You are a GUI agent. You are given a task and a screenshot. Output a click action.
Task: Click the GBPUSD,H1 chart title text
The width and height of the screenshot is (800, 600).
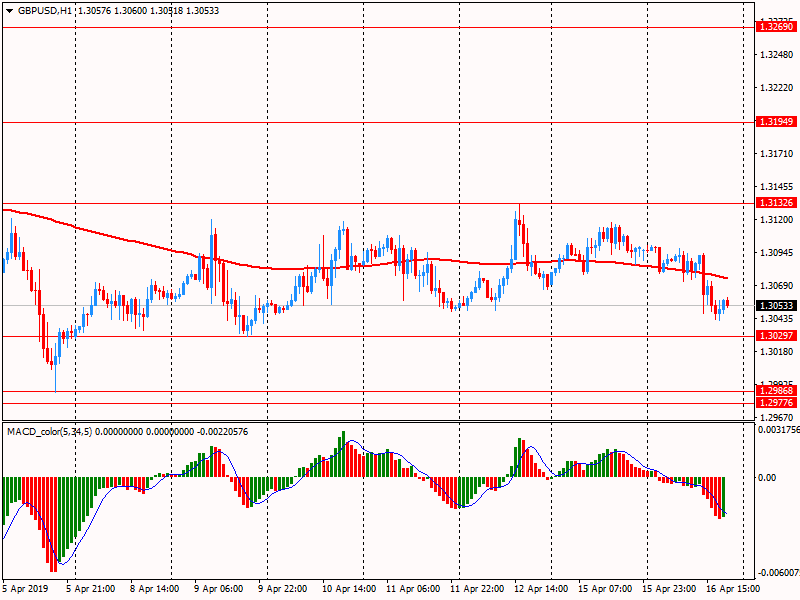click(x=45, y=10)
